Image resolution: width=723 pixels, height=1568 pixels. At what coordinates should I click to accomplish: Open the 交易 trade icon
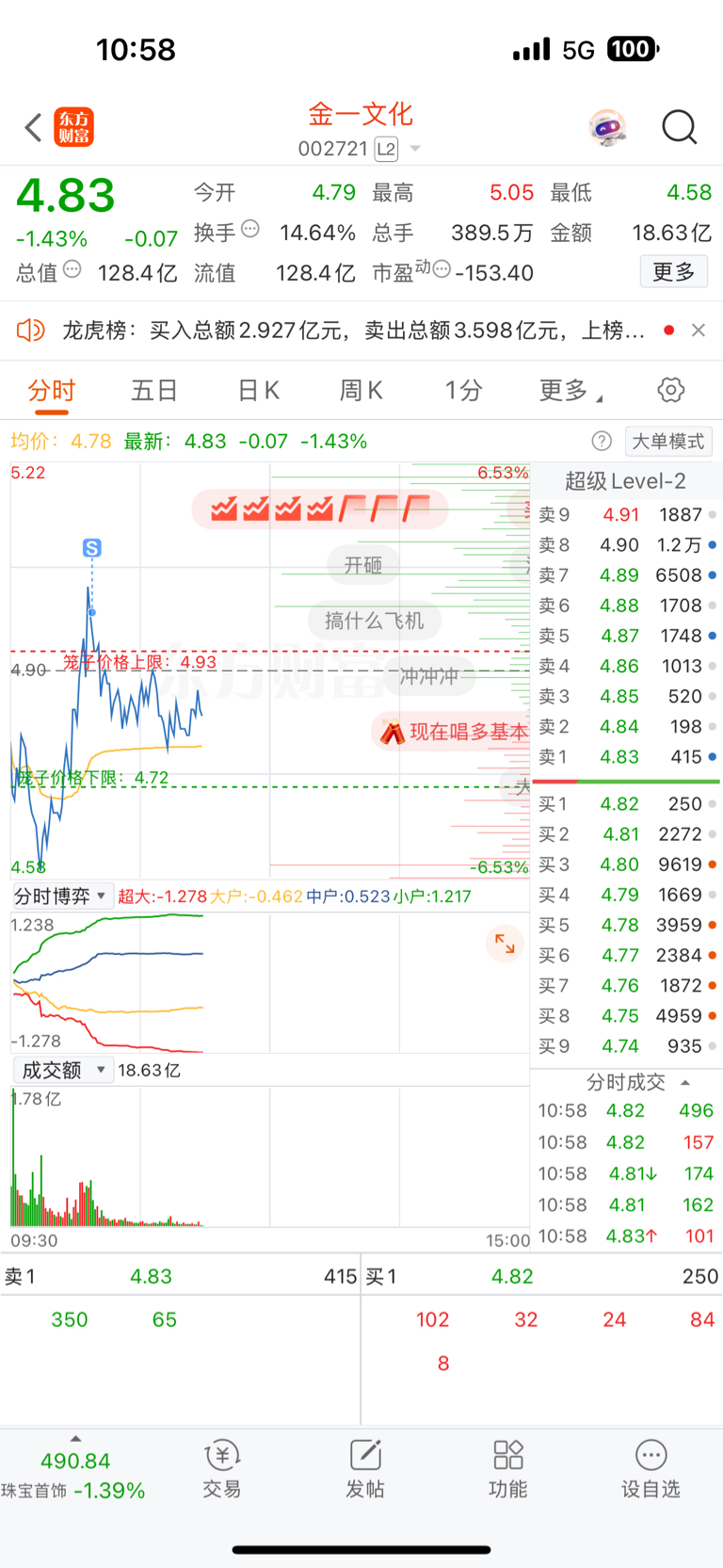tap(222, 1469)
